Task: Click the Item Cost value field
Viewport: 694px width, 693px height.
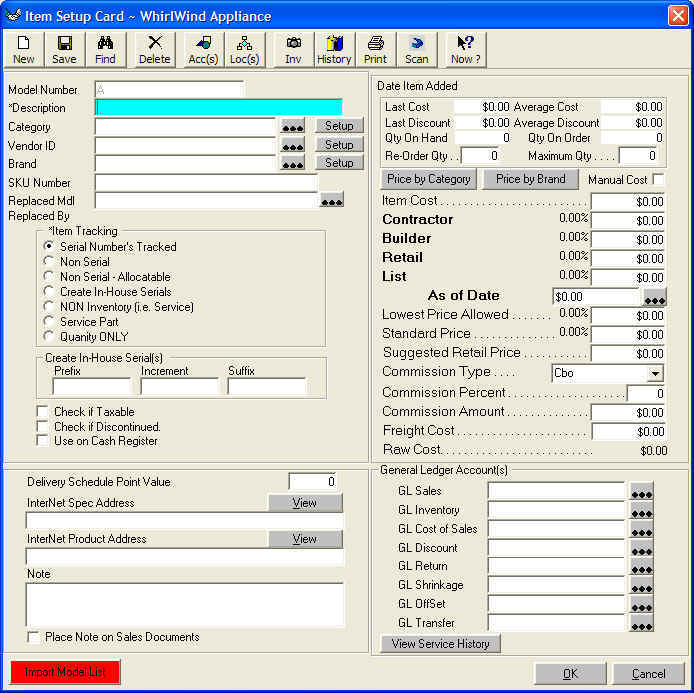Action: pyautogui.click(x=628, y=202)
